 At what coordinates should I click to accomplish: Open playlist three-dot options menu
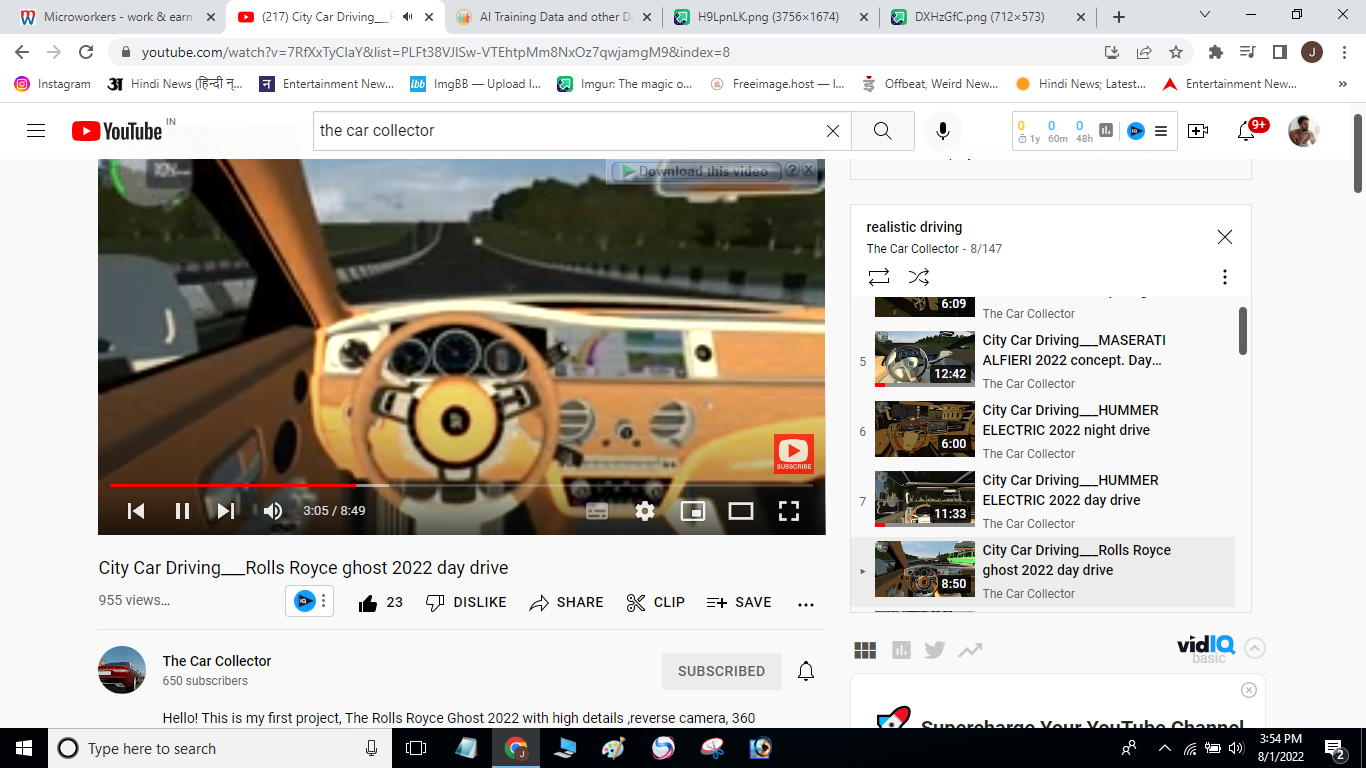coord(1224,277)
